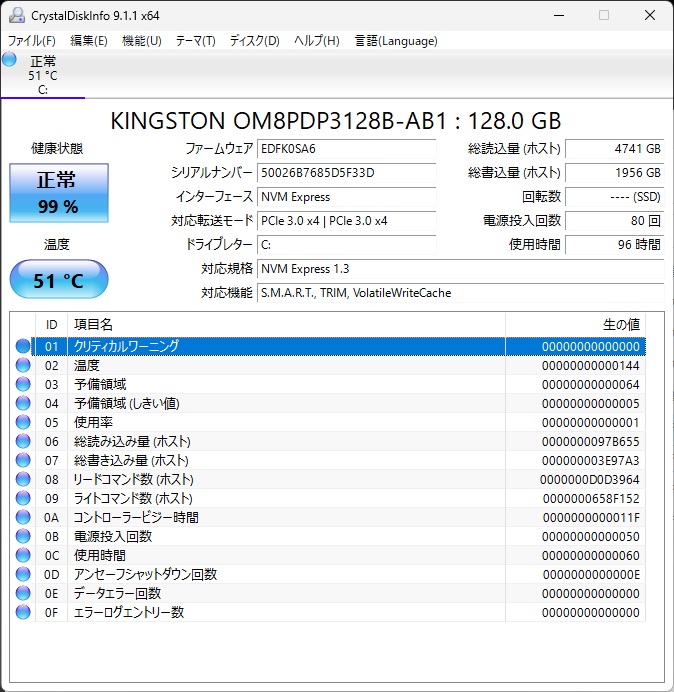The height and width of the screenshot is (692, 674).
Task: Click the standard field NVM Express 1.3
Action: click(x=460, y=269)
